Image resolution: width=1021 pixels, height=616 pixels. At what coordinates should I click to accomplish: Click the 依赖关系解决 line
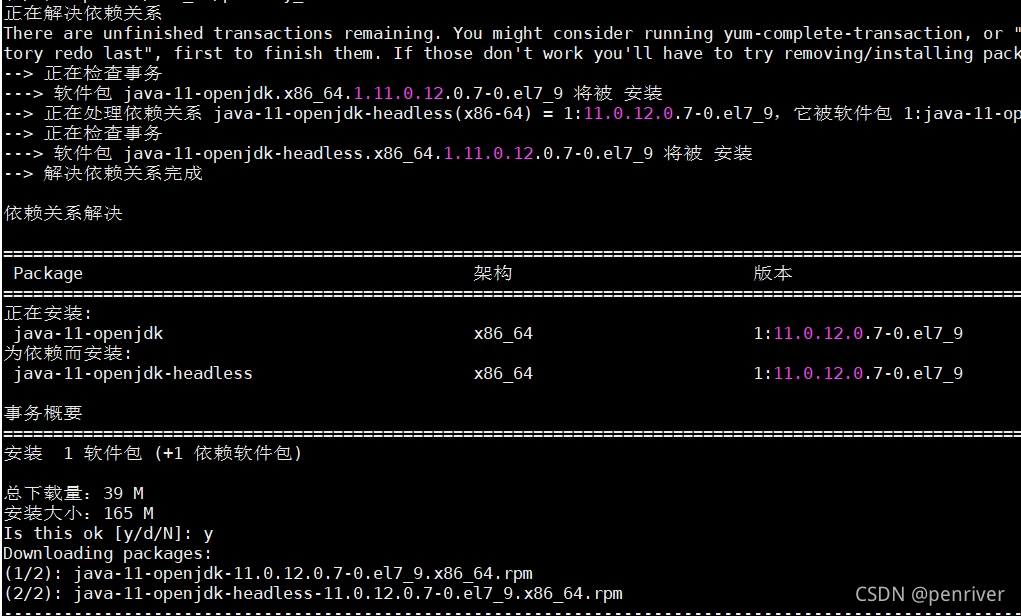pyautogui.click(x=63, y=214)
